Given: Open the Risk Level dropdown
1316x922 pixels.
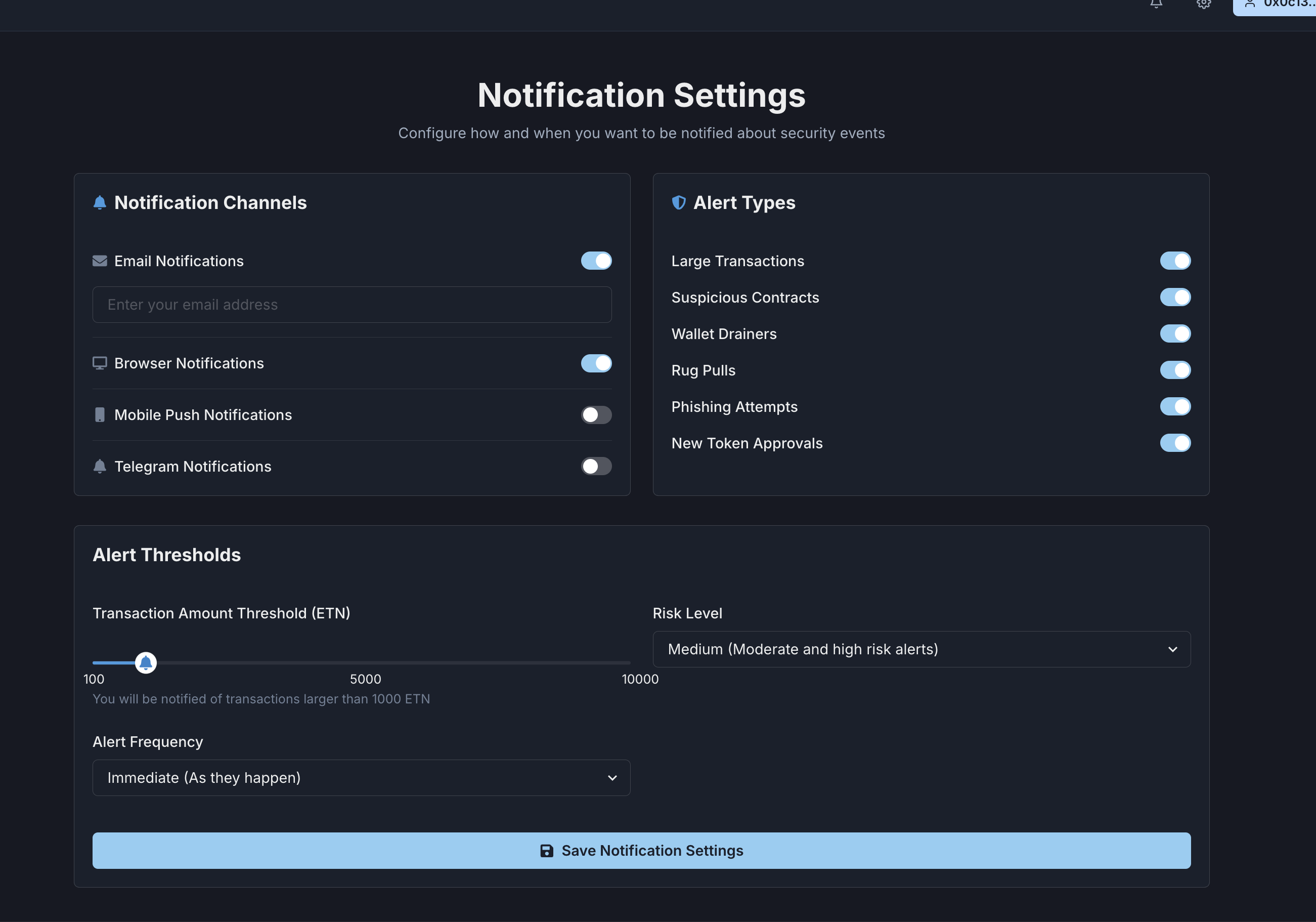Looking at the screenshot, I should [921, 649].
